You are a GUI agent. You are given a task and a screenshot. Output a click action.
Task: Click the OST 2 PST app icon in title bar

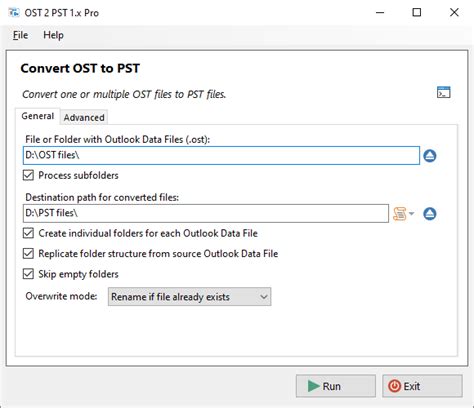tap(14, 13)
